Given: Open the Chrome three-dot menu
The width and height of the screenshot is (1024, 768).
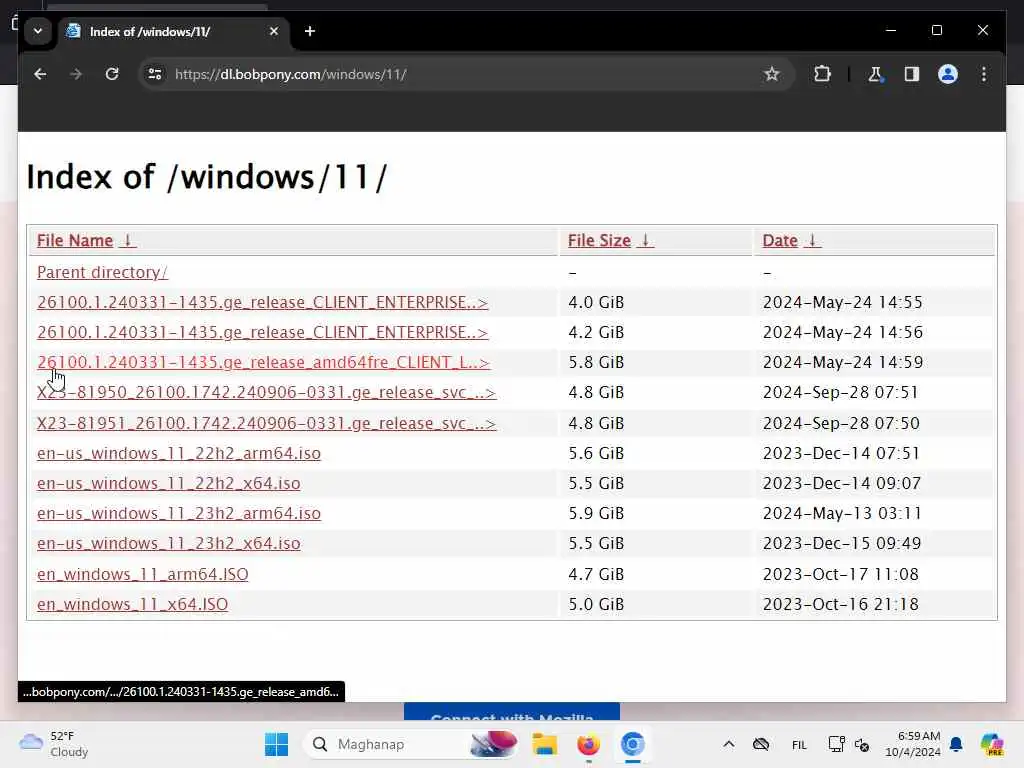Looking at the screenshot, I should 984,74.
